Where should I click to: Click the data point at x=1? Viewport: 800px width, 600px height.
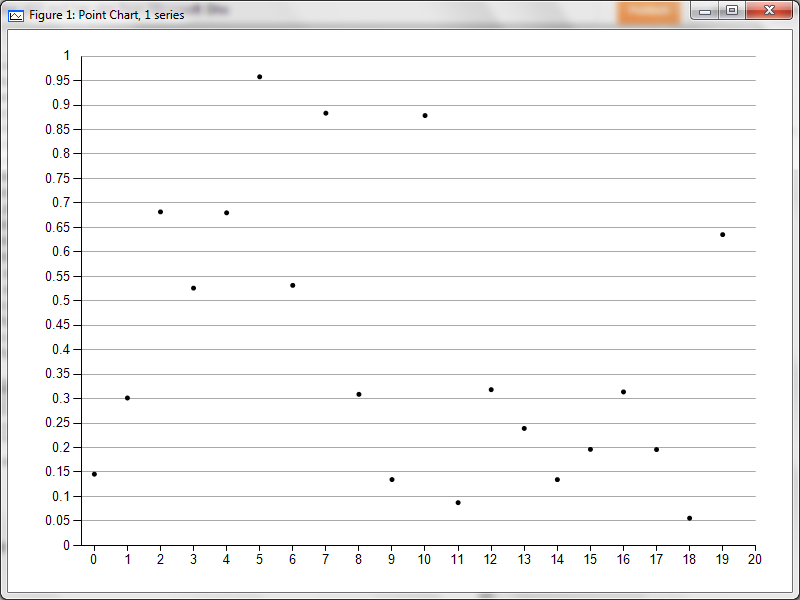tap(128, 398)
